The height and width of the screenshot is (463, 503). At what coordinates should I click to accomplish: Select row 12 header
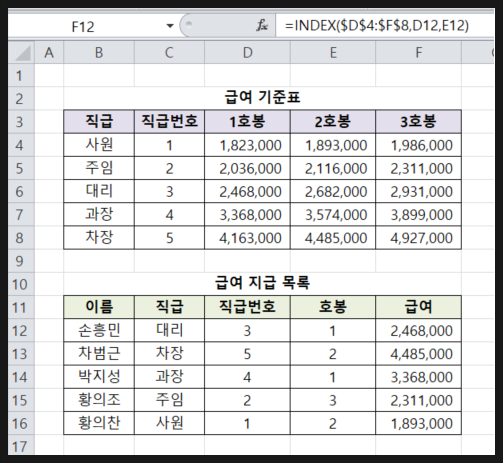pyautogui.click(x=21, y=331)
